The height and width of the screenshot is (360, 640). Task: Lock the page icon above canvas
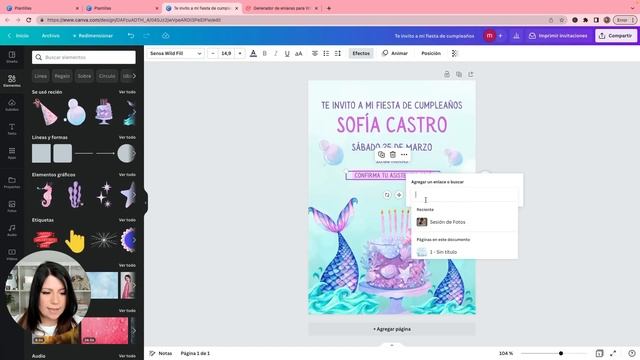(x=447, y=74)
